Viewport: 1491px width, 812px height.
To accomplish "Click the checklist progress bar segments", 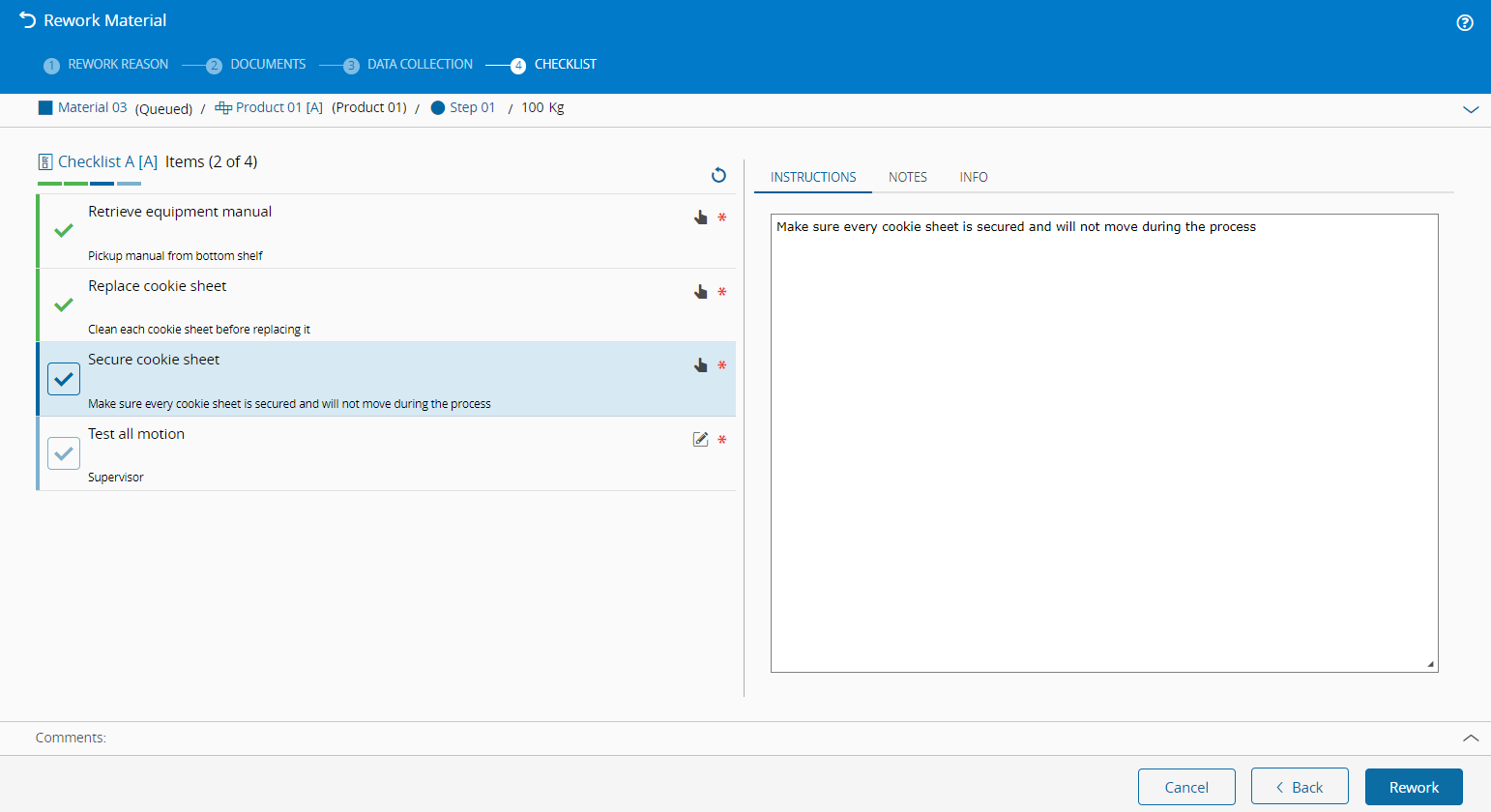I will coord(89,183).
